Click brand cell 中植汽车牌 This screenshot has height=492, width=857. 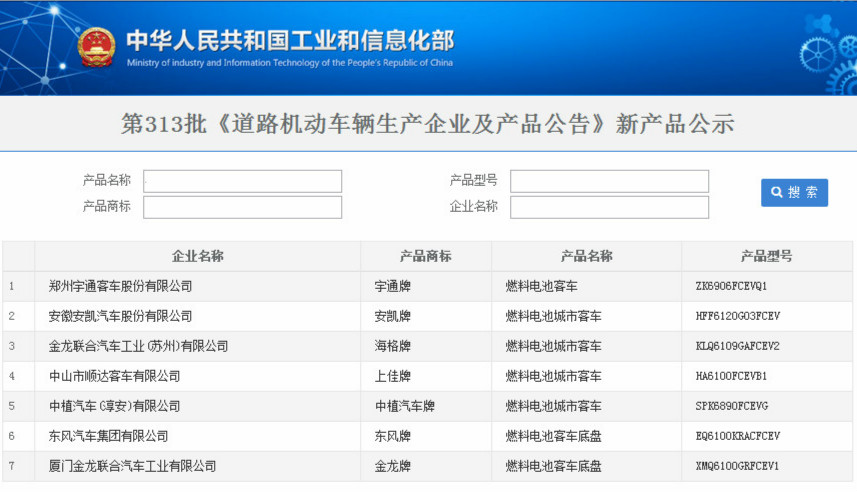point(405,406)
